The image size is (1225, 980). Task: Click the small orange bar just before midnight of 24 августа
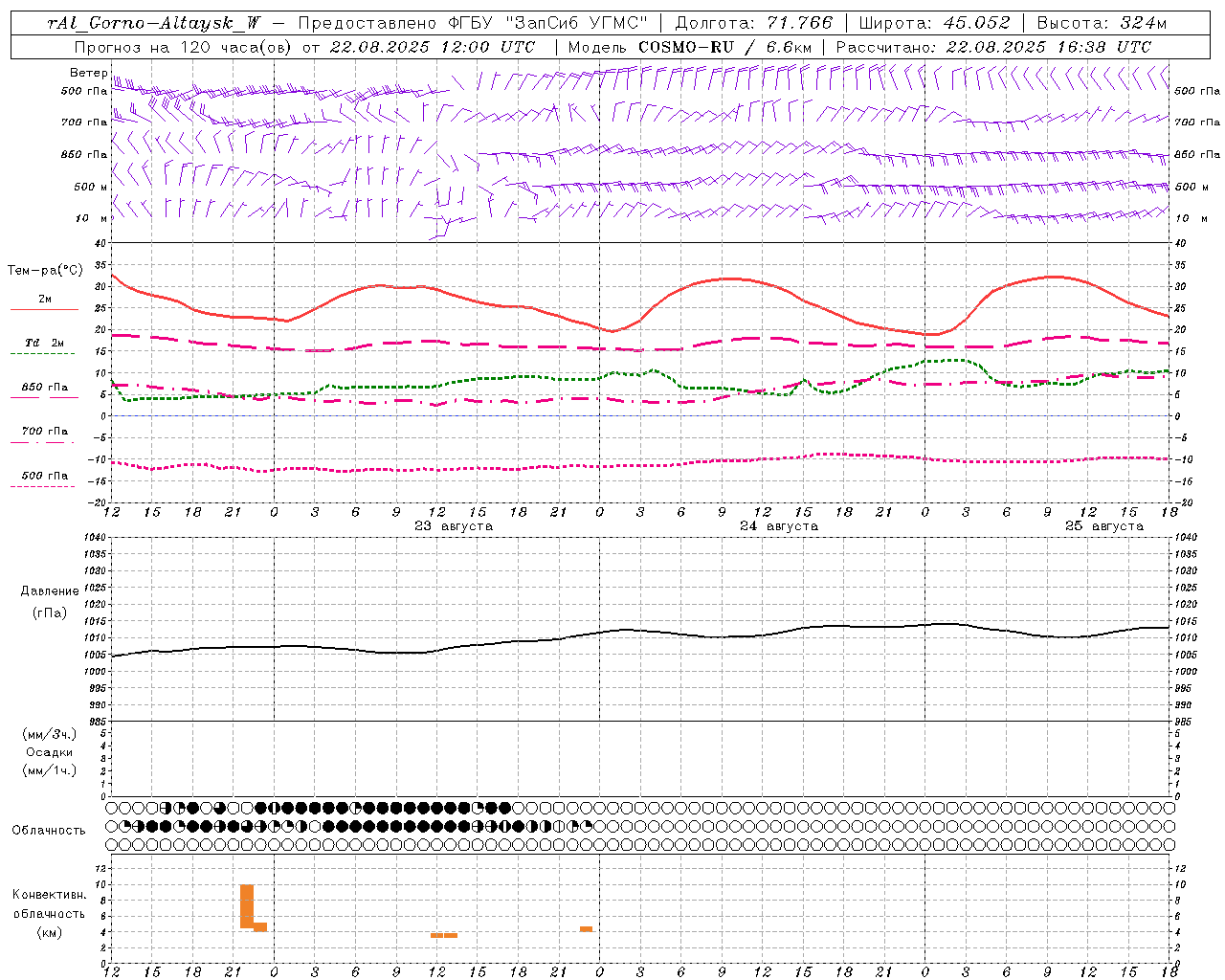pos(586,928)
